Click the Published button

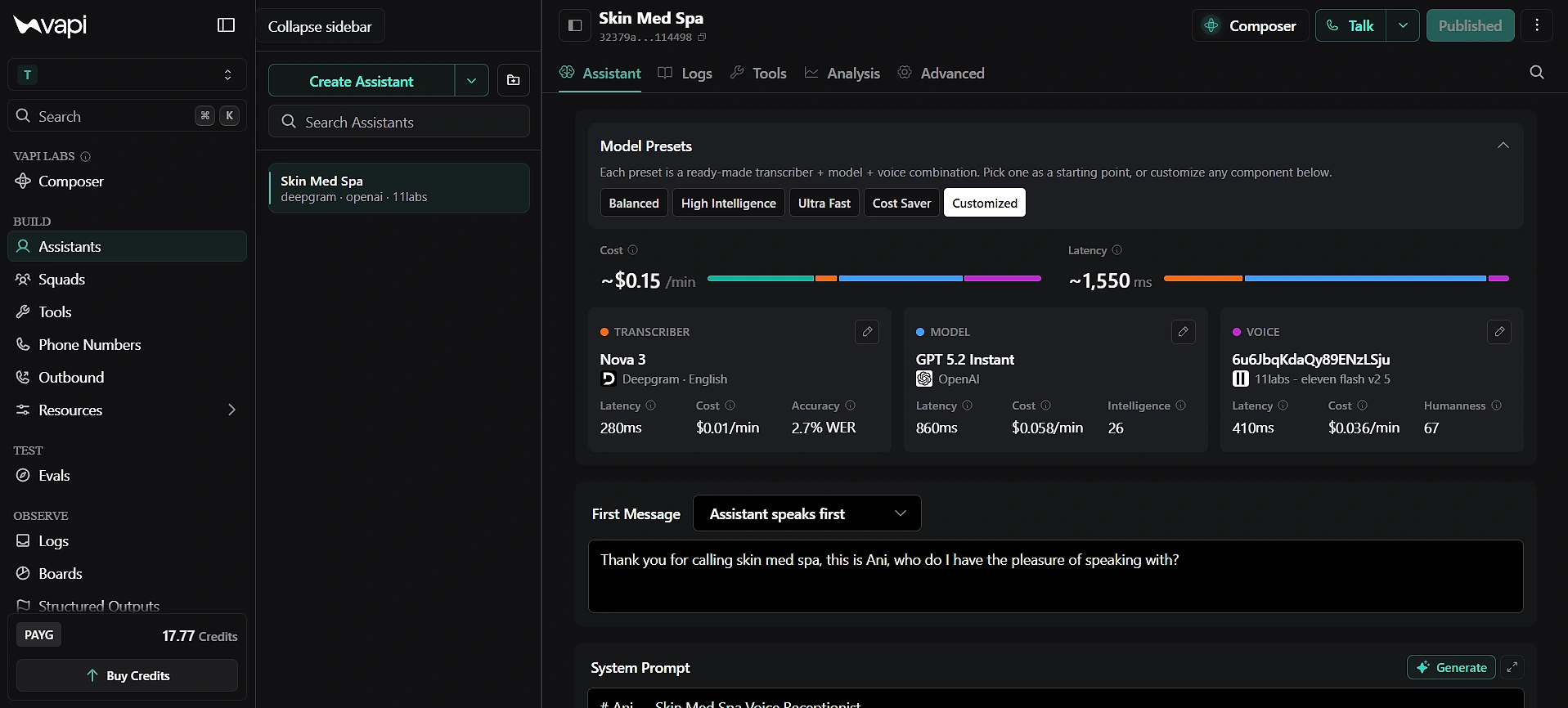[x=1470, y=25]
